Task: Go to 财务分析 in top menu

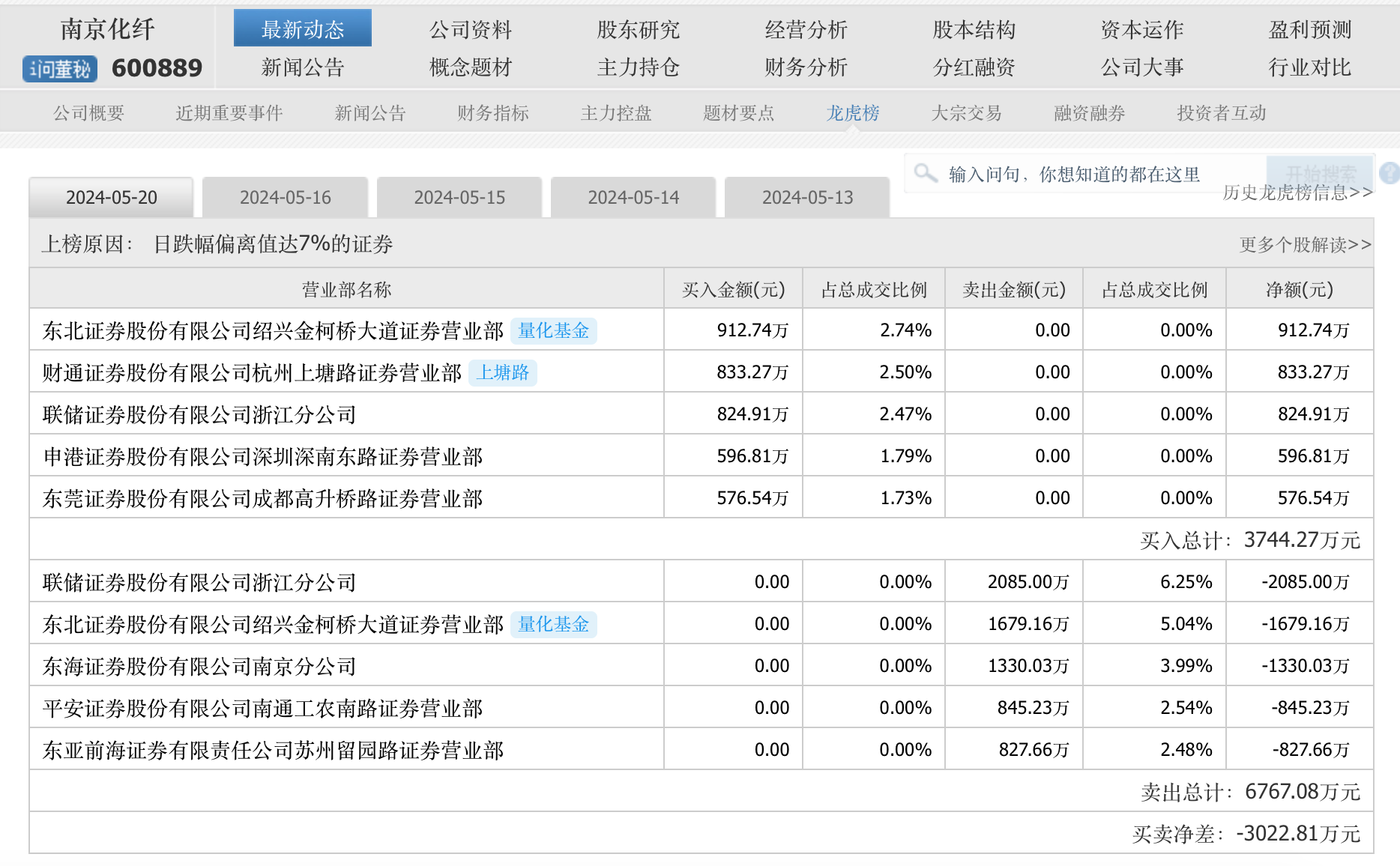Action: pyautogui.click(x=806, y=67)
